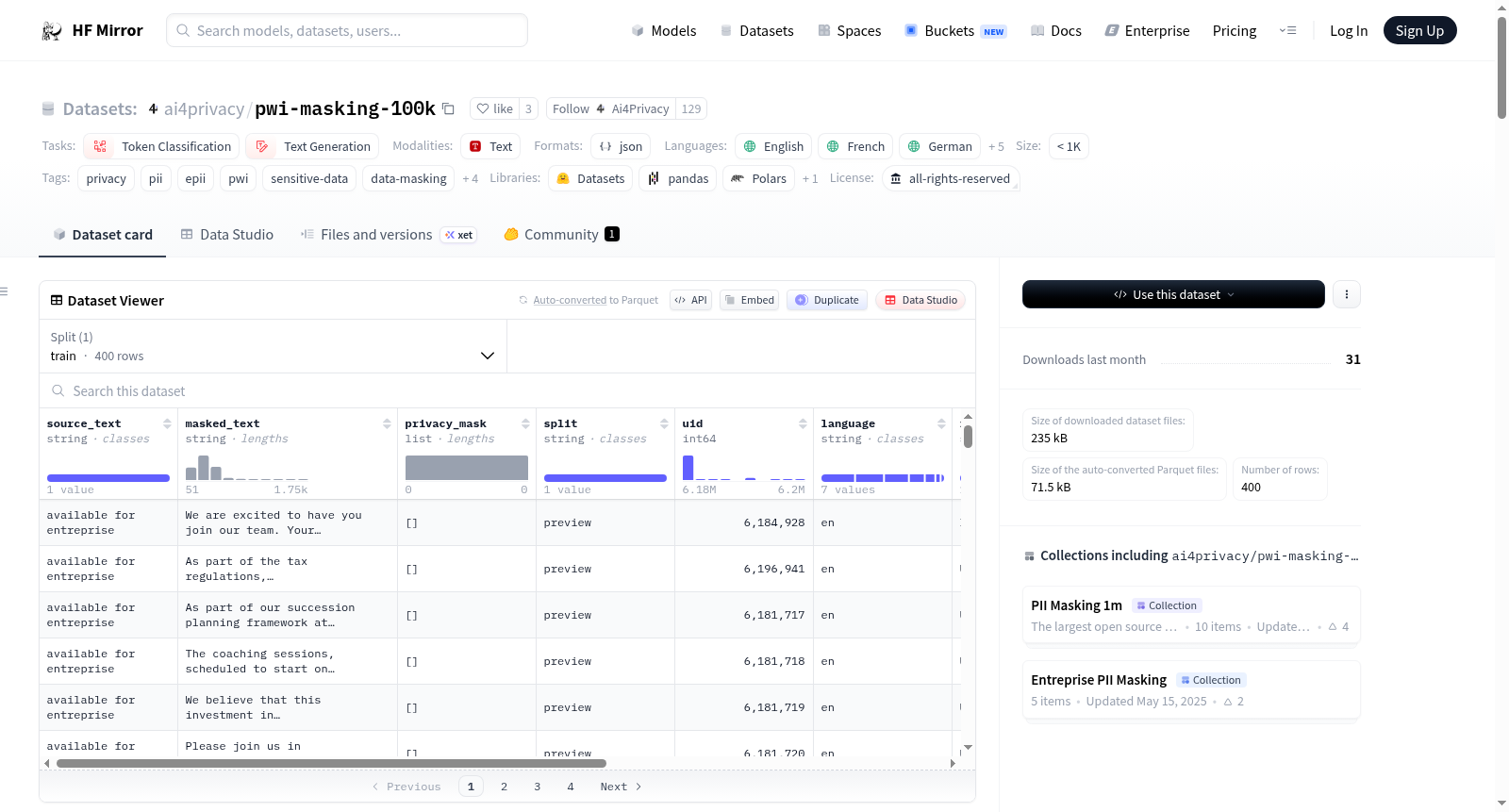The image size is (1509, 812).
Task: Select the Text Generation task tag
Action: coord(312,147)
